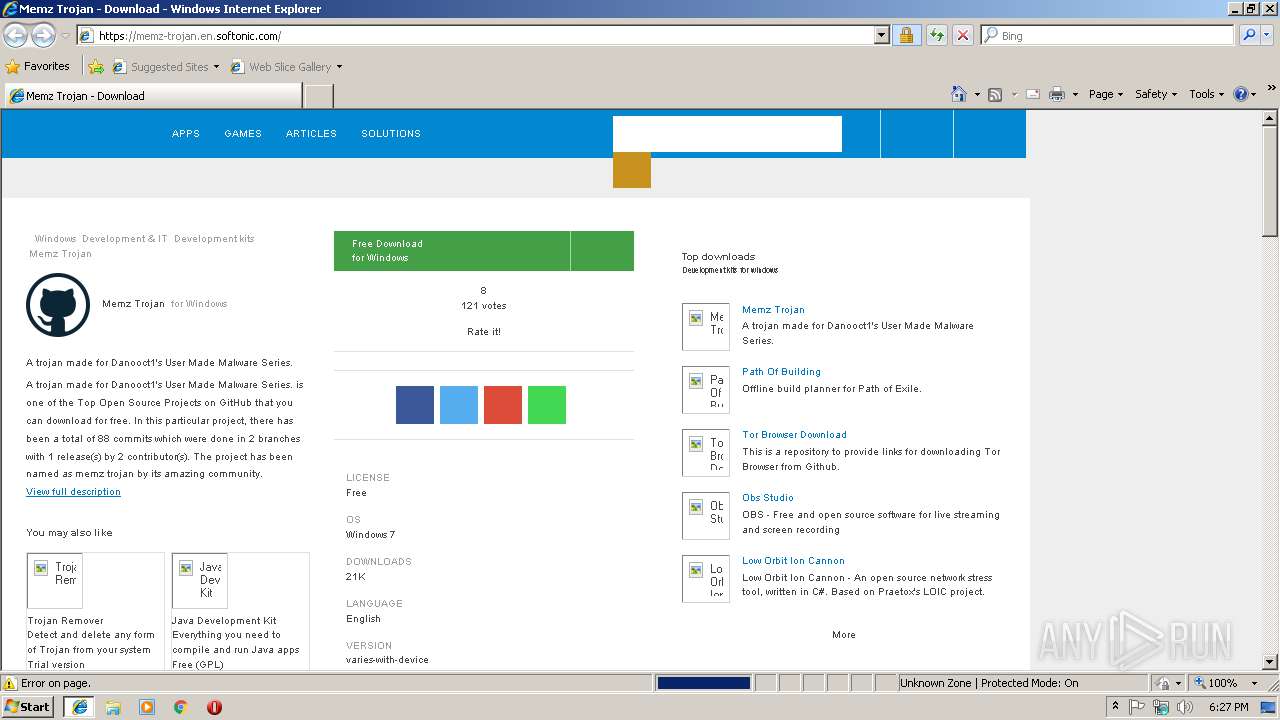Expand the address bar URL dropdown
Screen dimensions: 1280x720
click(x=881, y=35)
